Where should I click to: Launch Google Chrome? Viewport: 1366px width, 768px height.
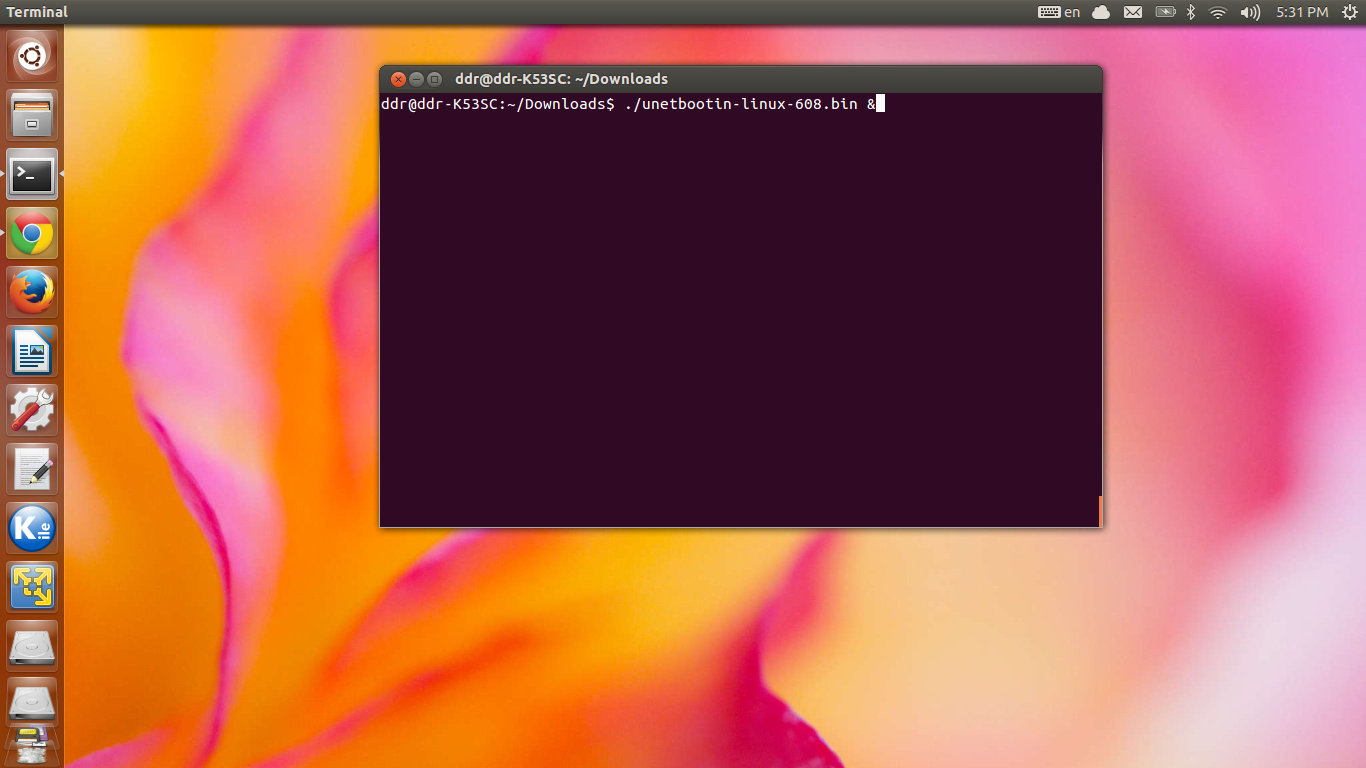[x=32, y=233]
